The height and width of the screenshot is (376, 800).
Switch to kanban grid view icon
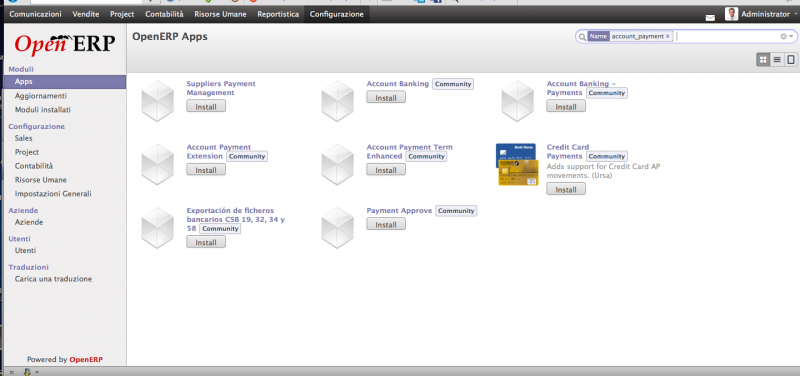(x=763, y=60)
